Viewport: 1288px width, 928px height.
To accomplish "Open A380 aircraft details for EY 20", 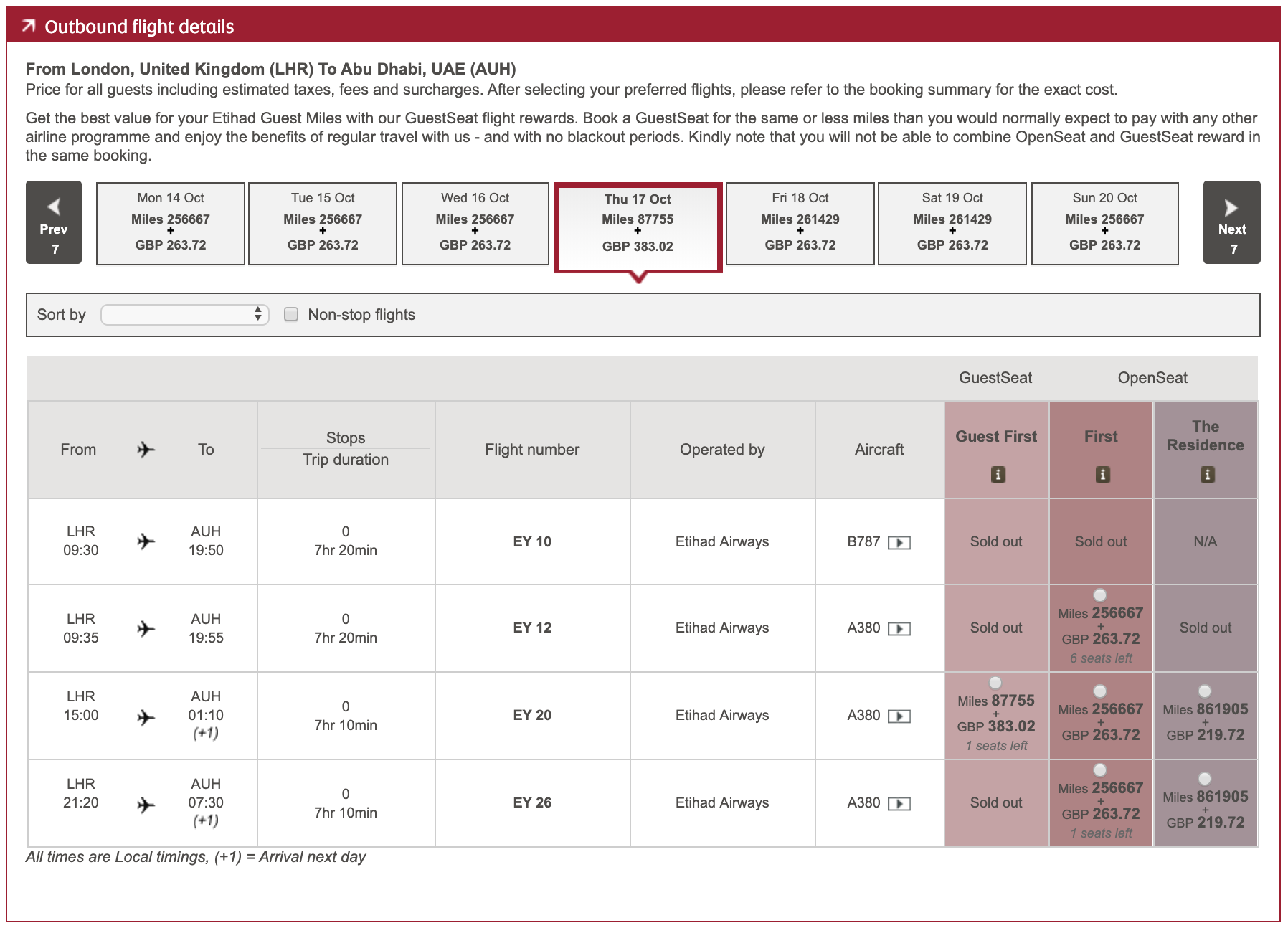I will (x=899, y=716).
